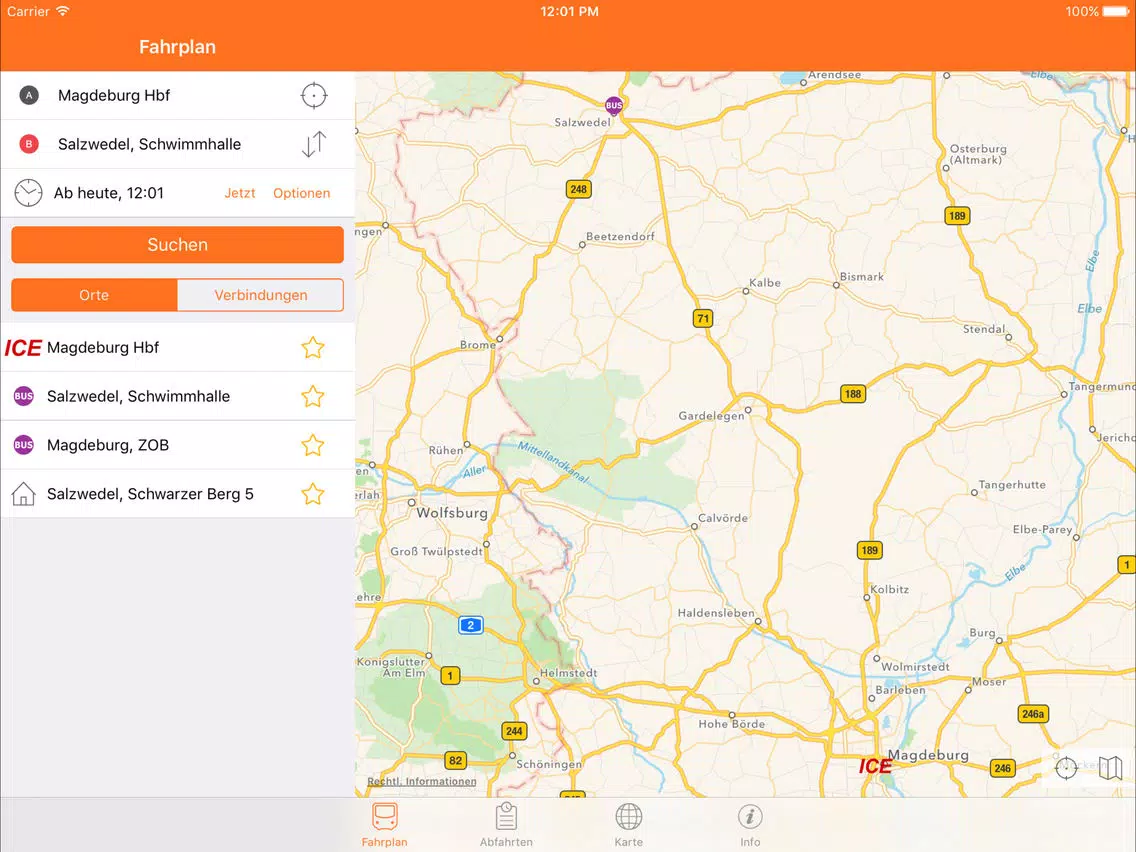Tap the yellow road 246a shield on map
The width and height of the screenshot is (1136, 852).
1032,714
